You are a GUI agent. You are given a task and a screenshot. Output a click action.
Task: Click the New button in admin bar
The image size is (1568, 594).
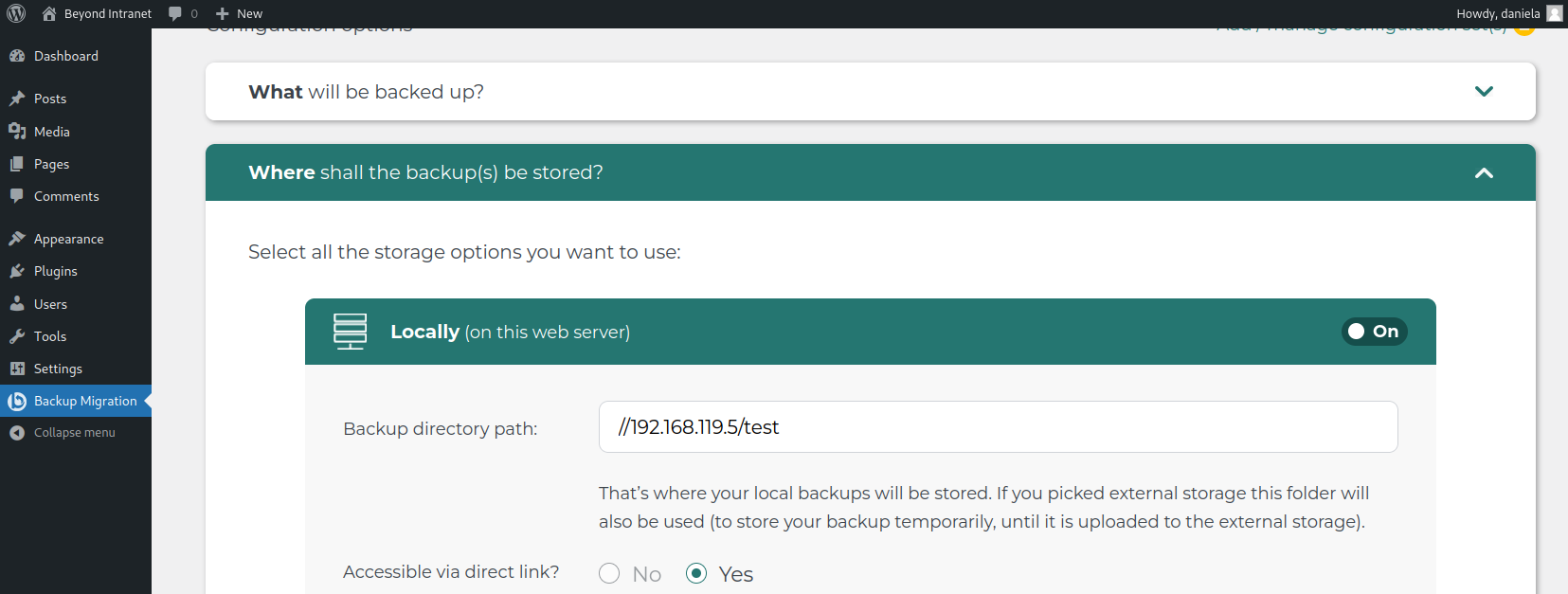(x=240, y=13)
